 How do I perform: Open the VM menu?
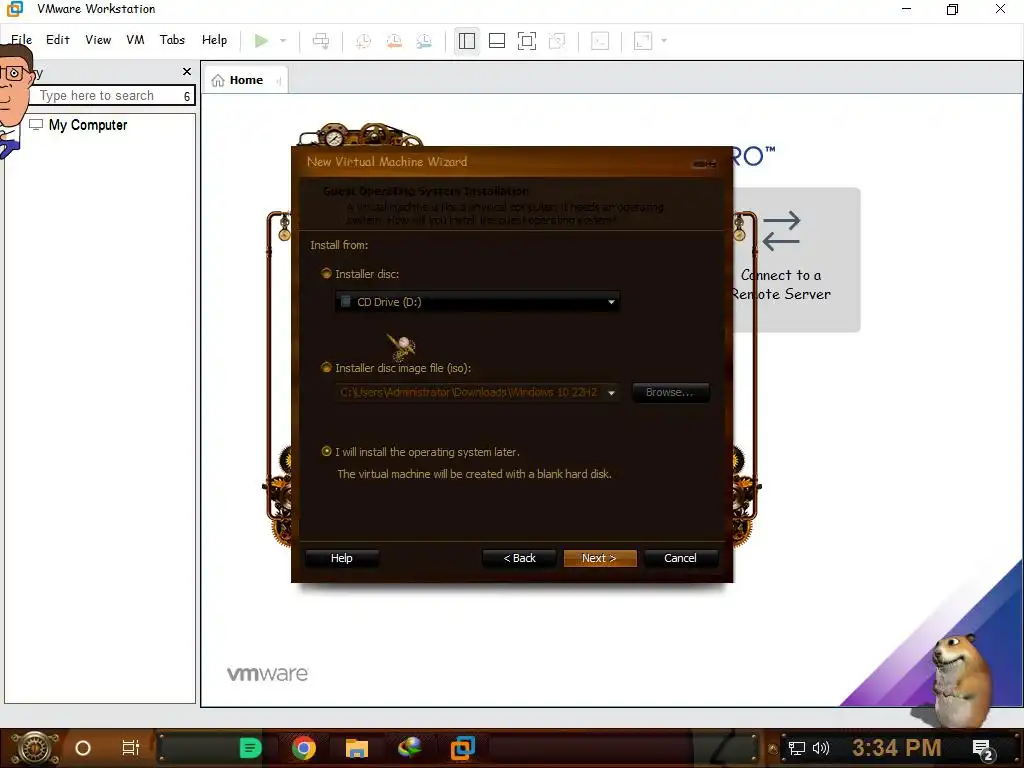coord(135,40)
